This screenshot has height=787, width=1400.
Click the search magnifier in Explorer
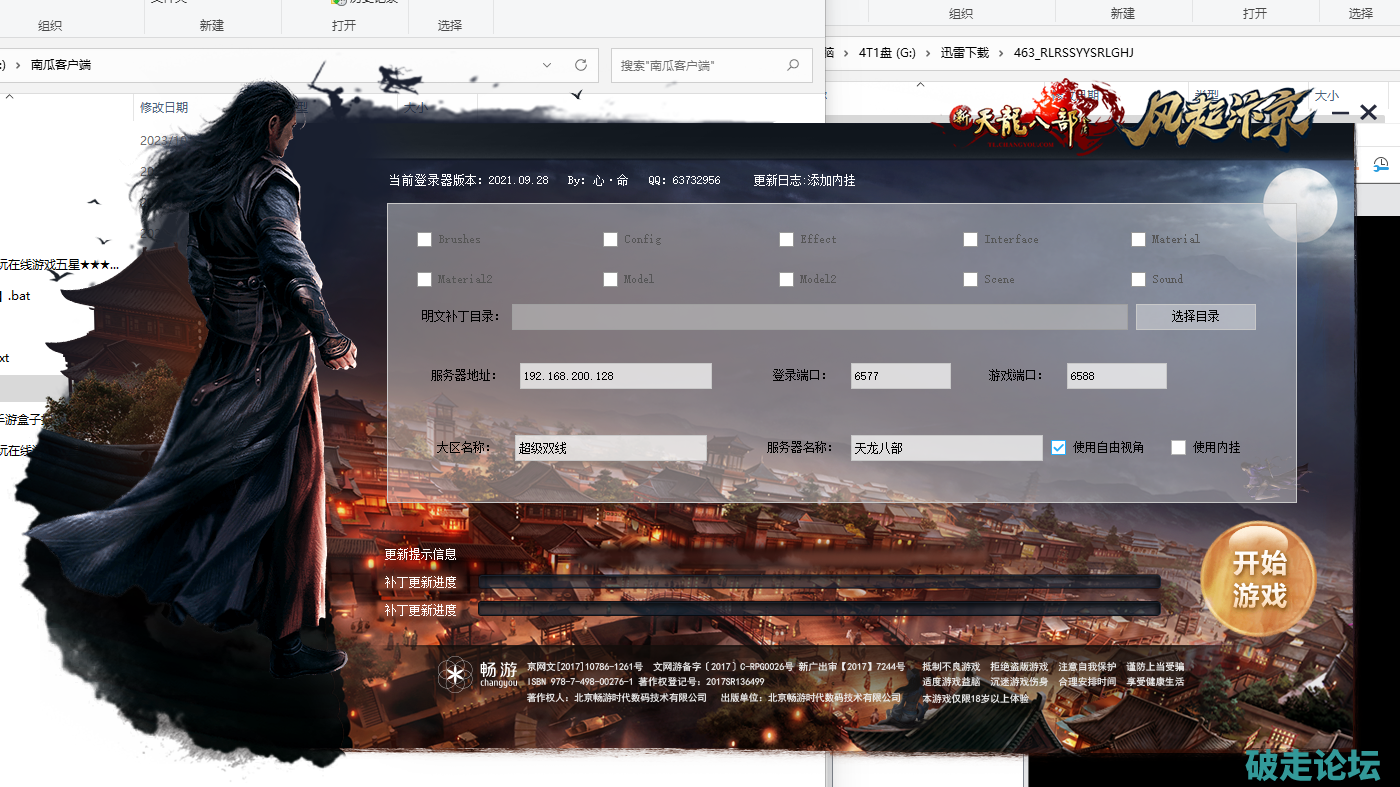pyautogui.click(x=793, y=65)
